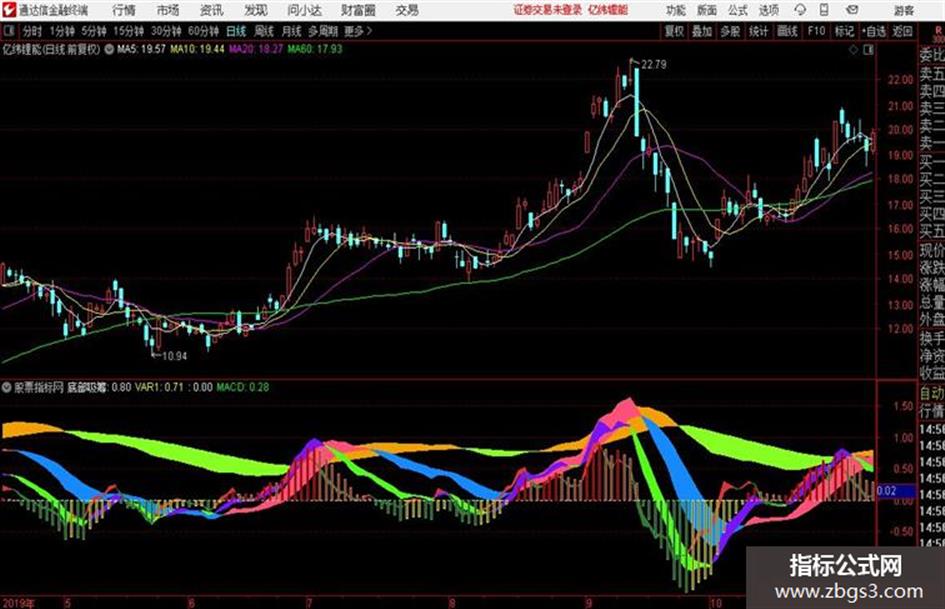
Task: Open the 市场 menu
Action: 168,10
